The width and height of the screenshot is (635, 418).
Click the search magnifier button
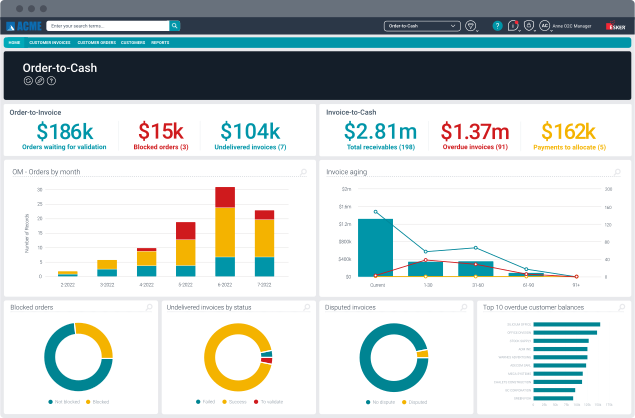[175, 25]
